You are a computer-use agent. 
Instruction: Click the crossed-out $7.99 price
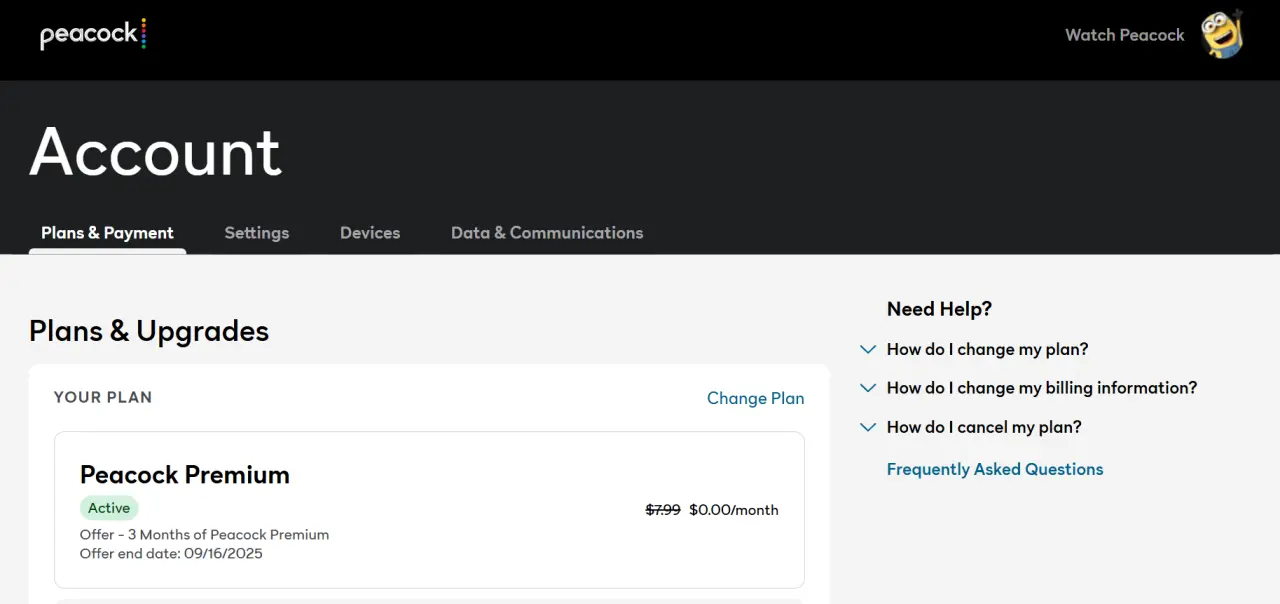click(x=663, y=510)
